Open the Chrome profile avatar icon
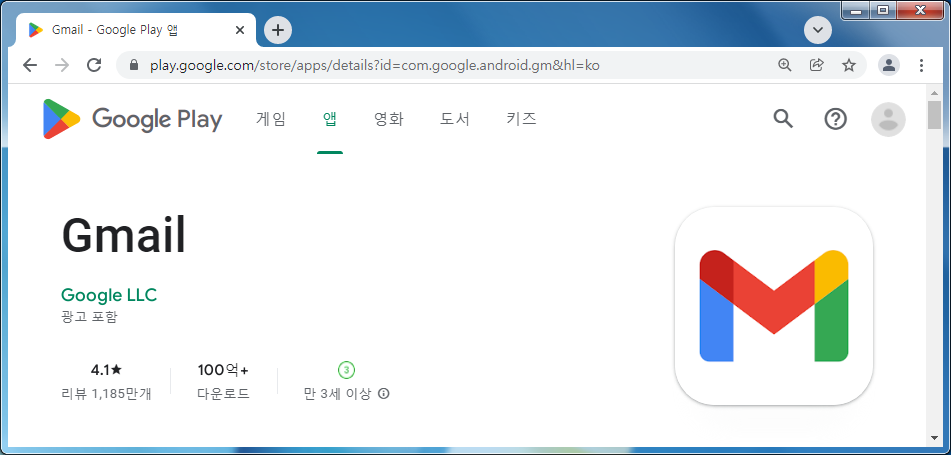The image size is (951, 455). 889,65
